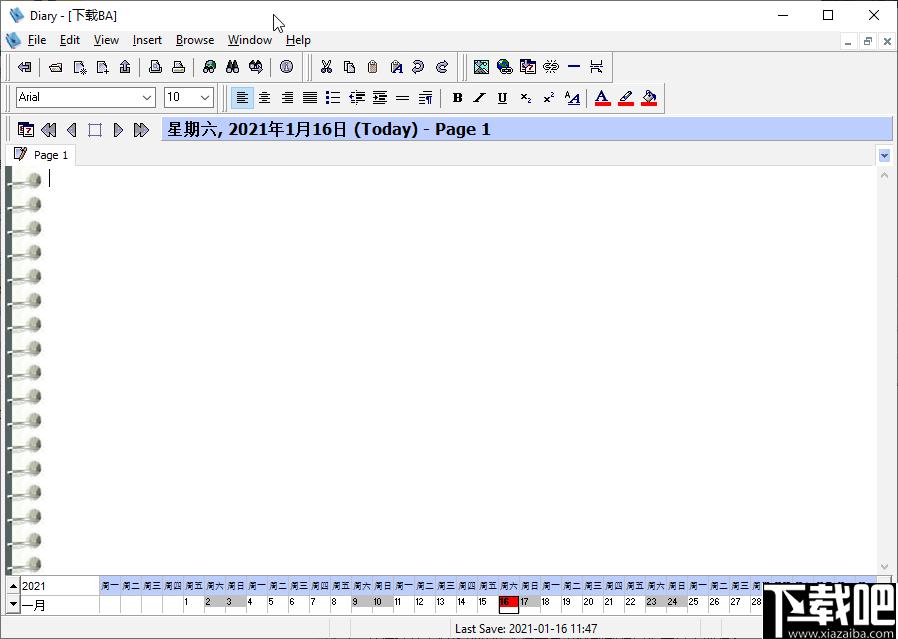Image resolution: width=898 pixels, height=639 pixels.
Task: Click the Cut scissors icon
Action: click(326, 67)
